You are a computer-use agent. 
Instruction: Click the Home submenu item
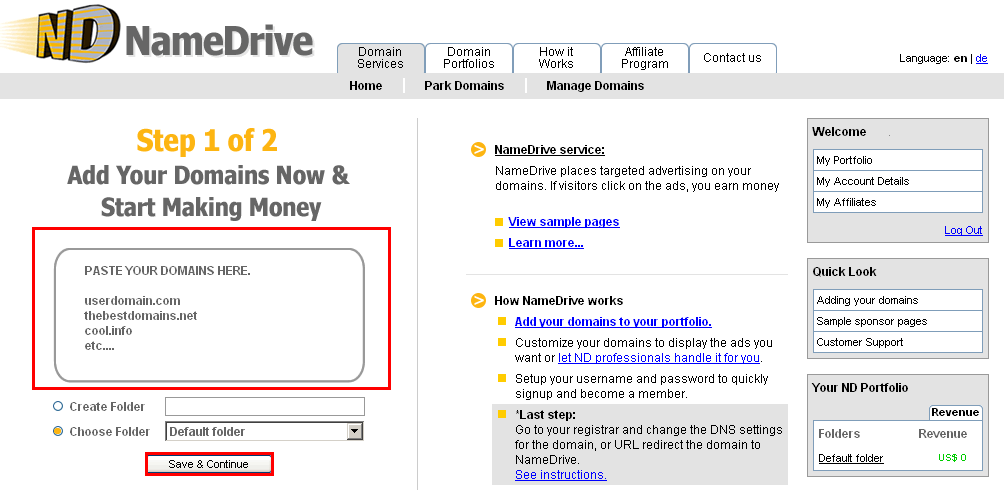pos(366,86)
